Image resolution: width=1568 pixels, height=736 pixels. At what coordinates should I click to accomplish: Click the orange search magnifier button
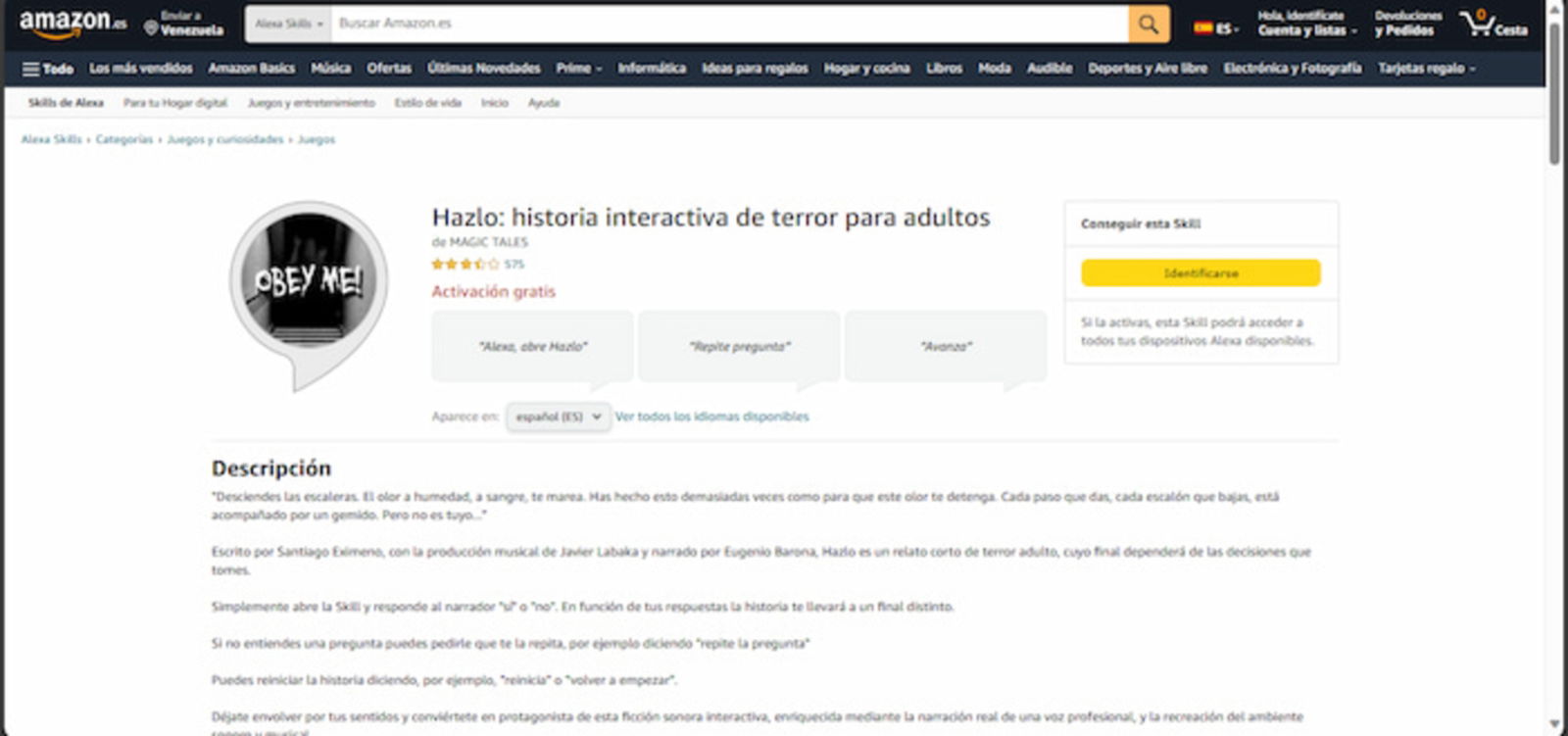pos(1149,24)
